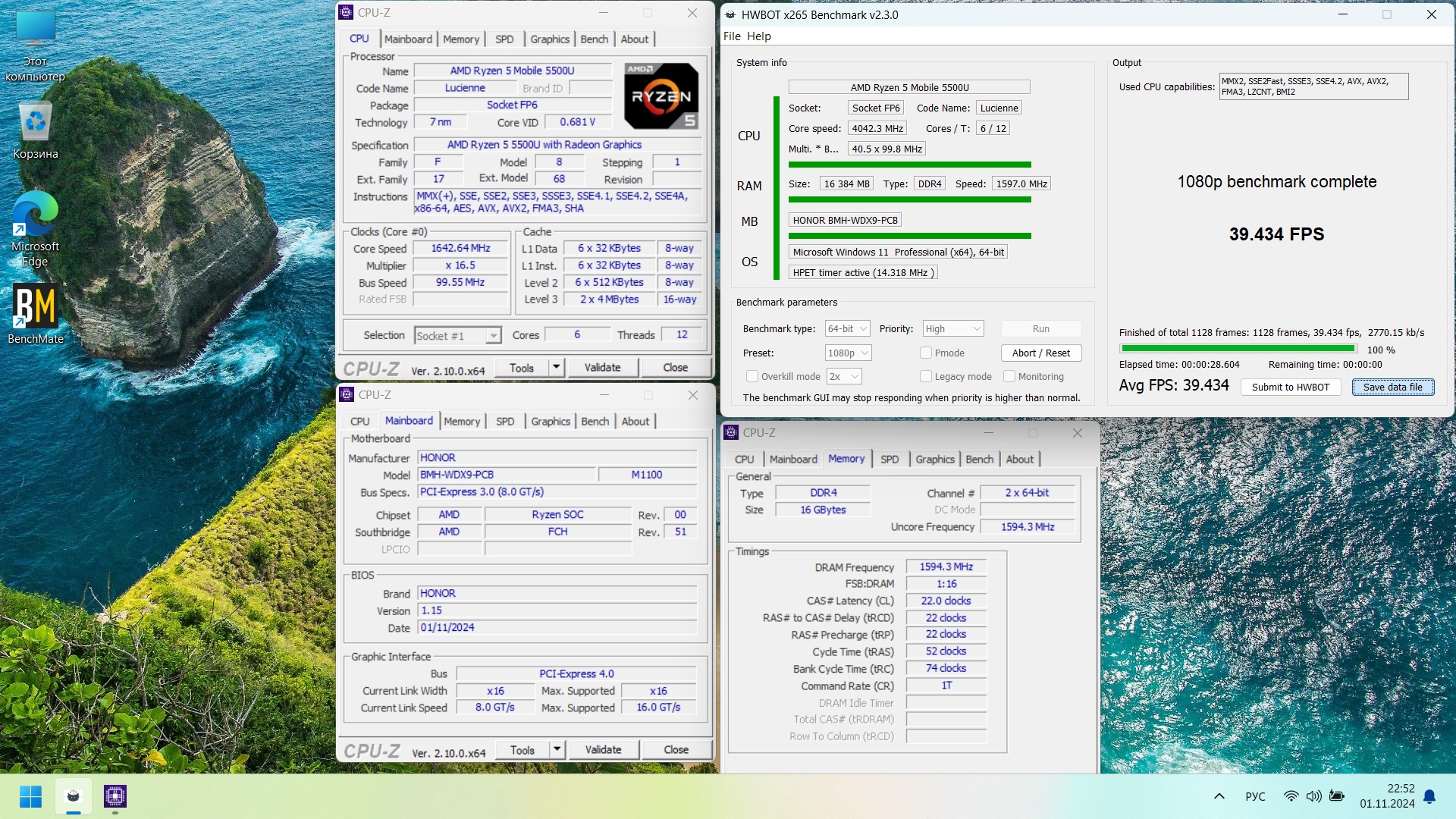Click the CPU name field in HWBOT
This screenshot has width=1456, height=819.
pyautogui.click(x=909, y=87)
